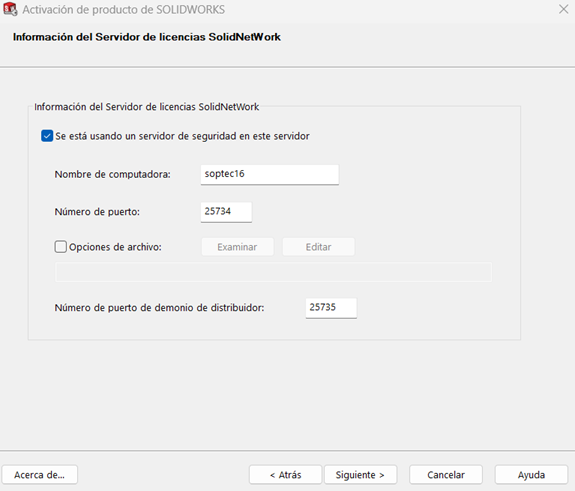This screenshot has width=575, height=491.
Task: Continue with the Siguiente button
Action: pyautogui.click(x=360, y=475)
